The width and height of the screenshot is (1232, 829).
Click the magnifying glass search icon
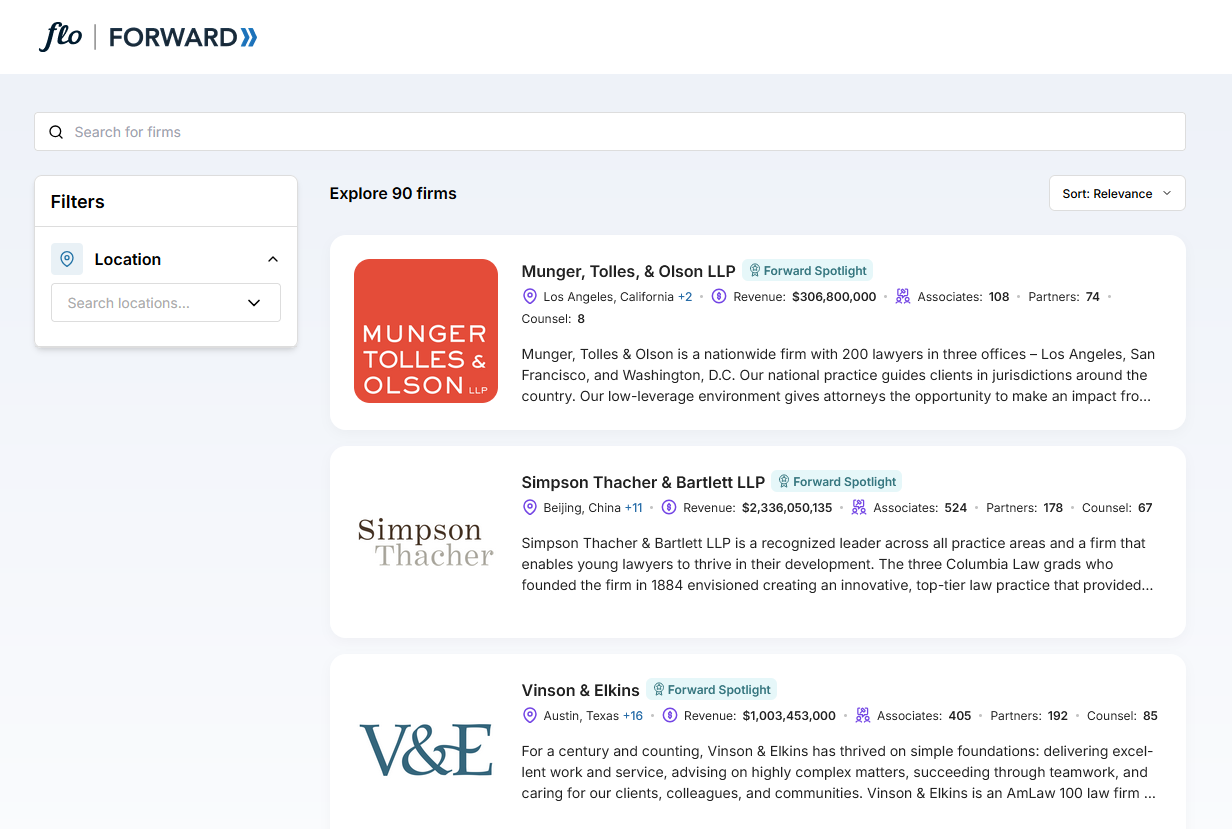tap(56, 132)
